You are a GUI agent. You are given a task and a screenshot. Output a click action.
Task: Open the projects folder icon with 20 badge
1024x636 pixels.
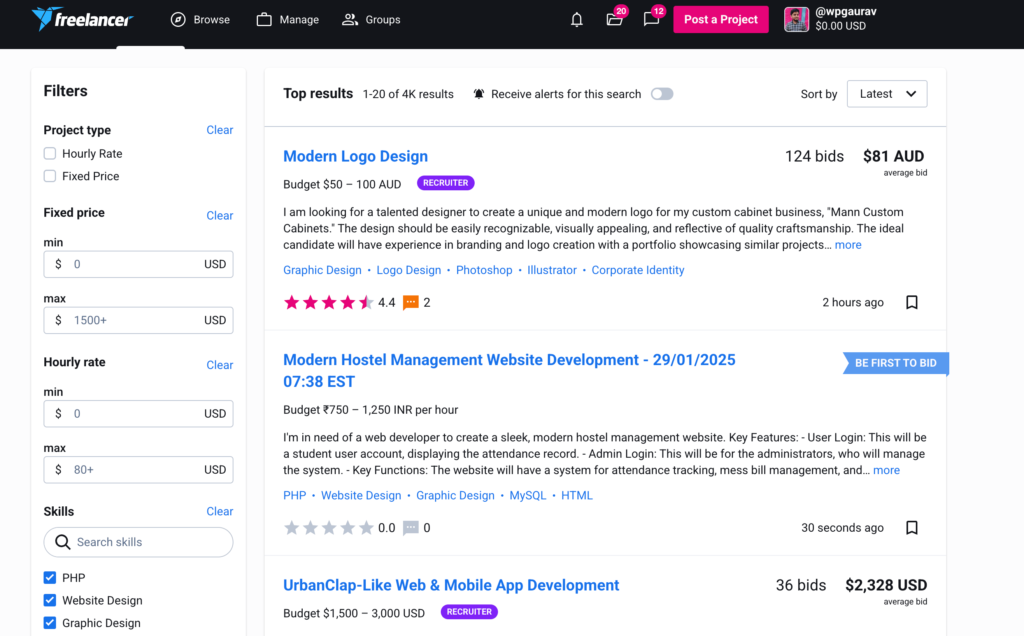[x=614, y=20]
